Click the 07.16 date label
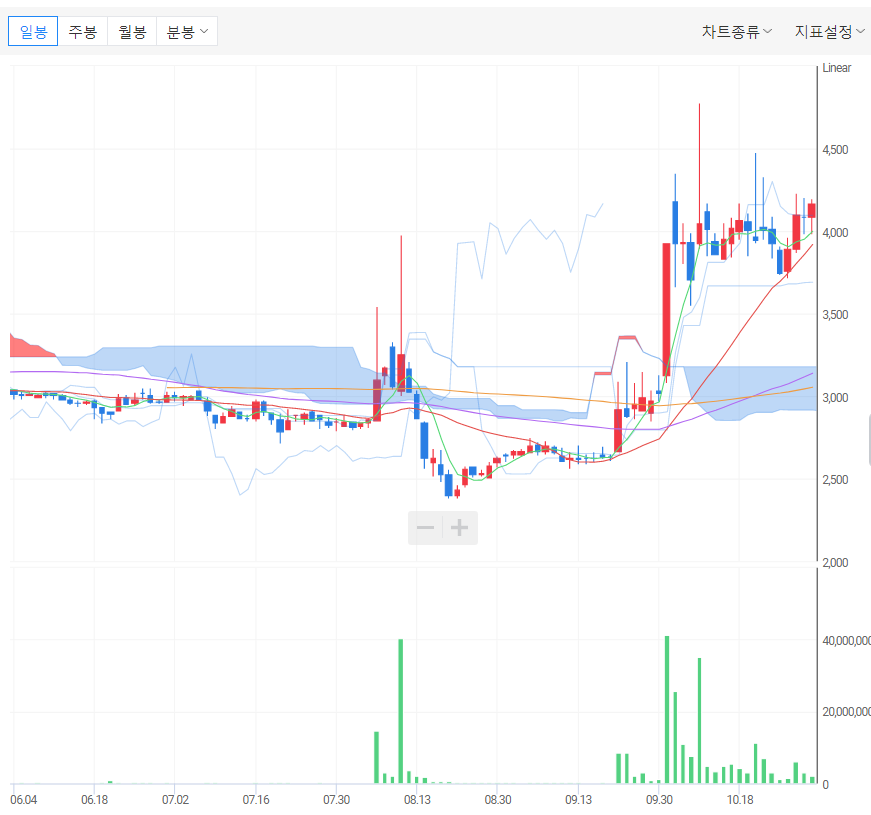The width and height of the screenshot is (871, 815). (x=256, y=800)
